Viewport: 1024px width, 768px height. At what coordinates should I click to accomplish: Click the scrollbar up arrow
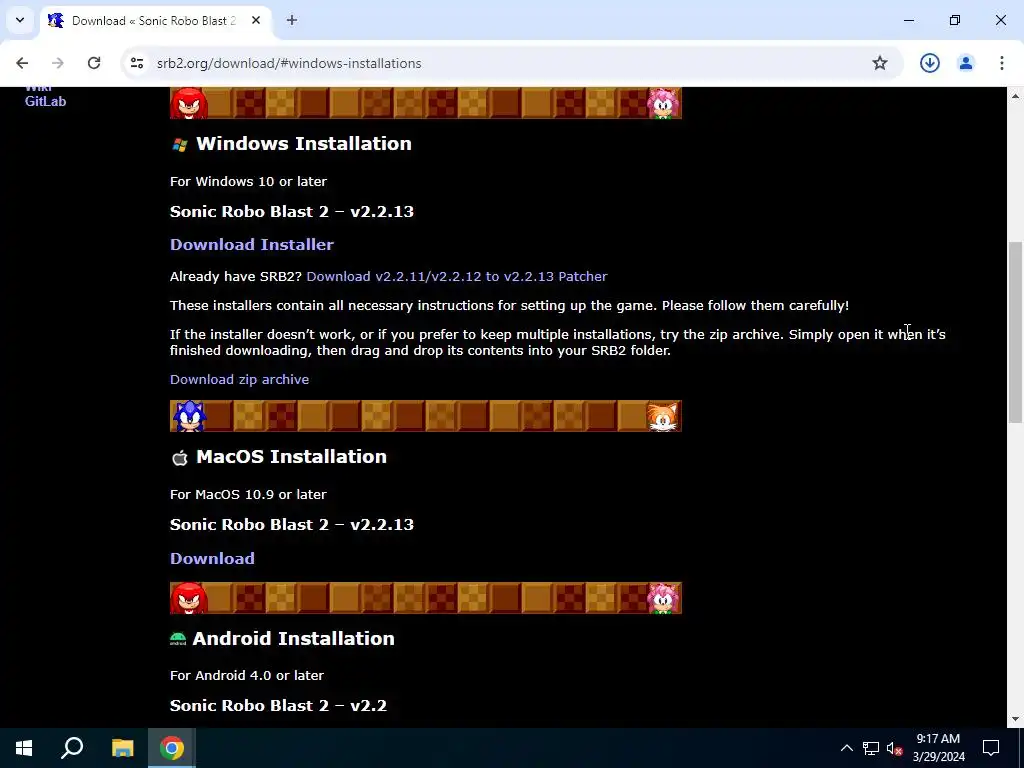[1015, 95]
